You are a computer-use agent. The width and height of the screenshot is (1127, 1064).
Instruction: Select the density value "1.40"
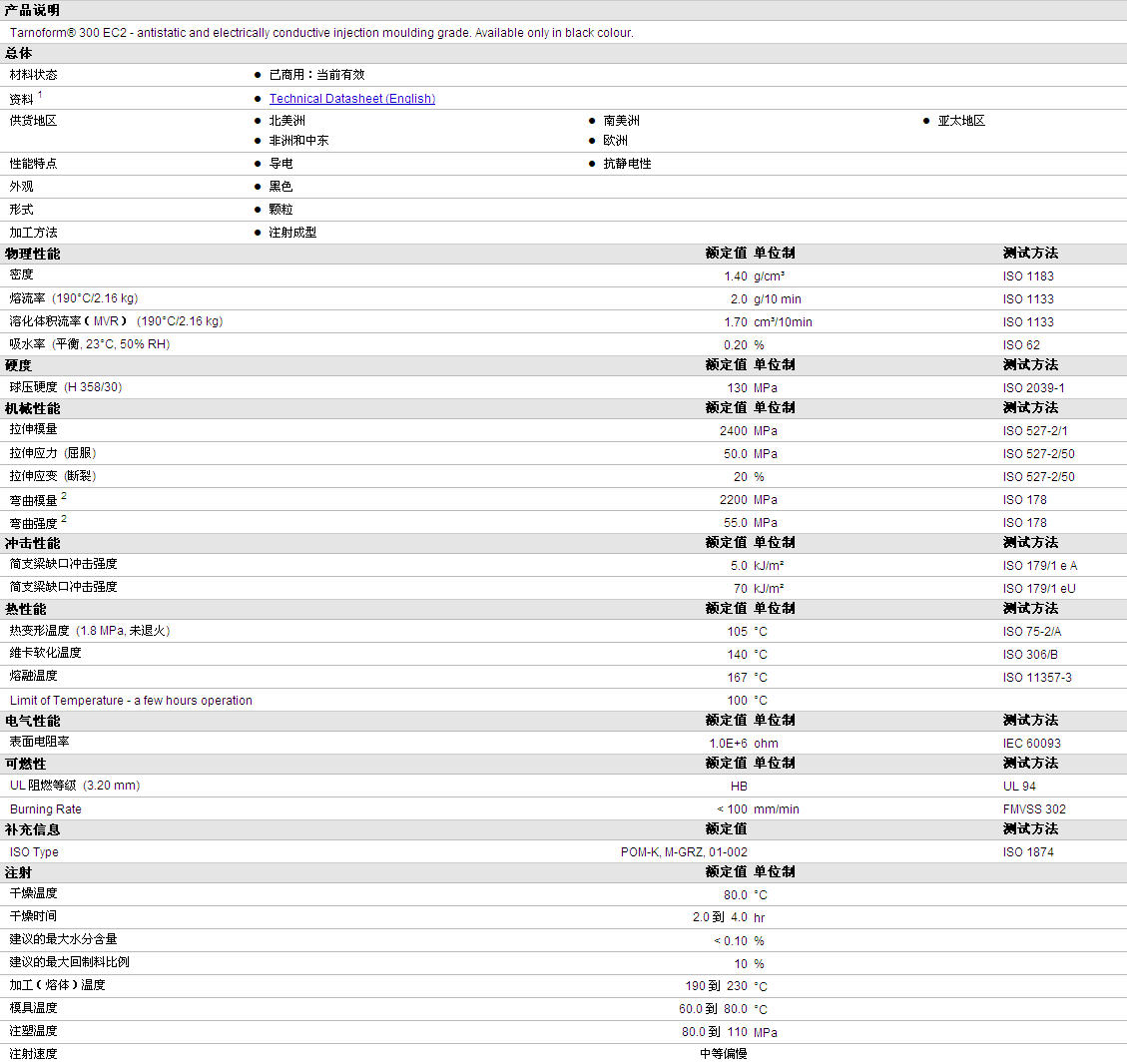(x=736, y=276)
